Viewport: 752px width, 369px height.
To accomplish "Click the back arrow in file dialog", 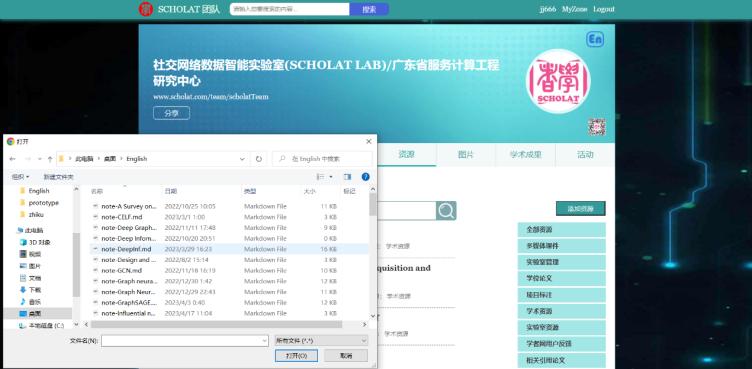I will click(12, 159).
